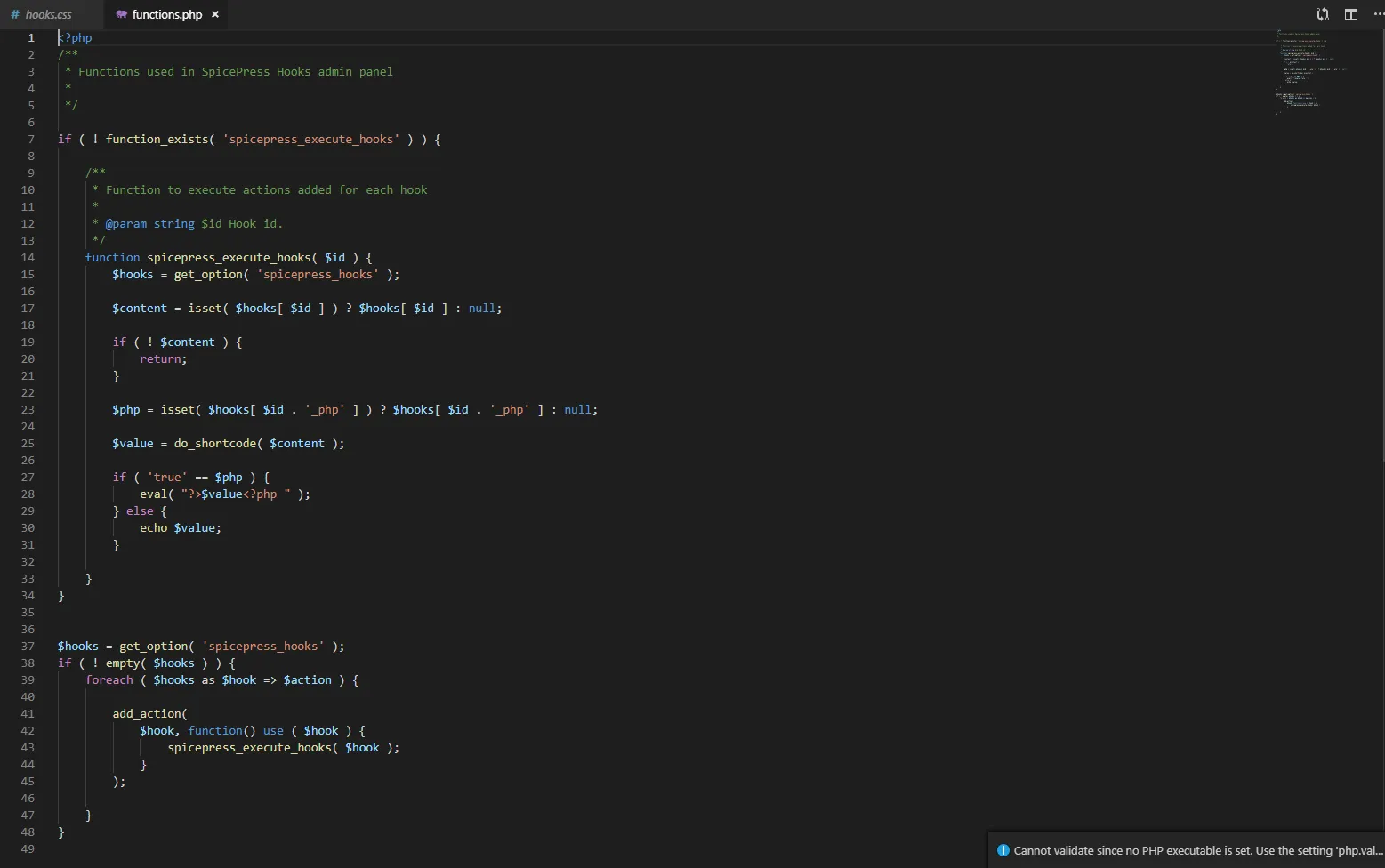Click 'empty(' on line 38
The height and width of the screenshot is (868, 1385).
point(126,663)
